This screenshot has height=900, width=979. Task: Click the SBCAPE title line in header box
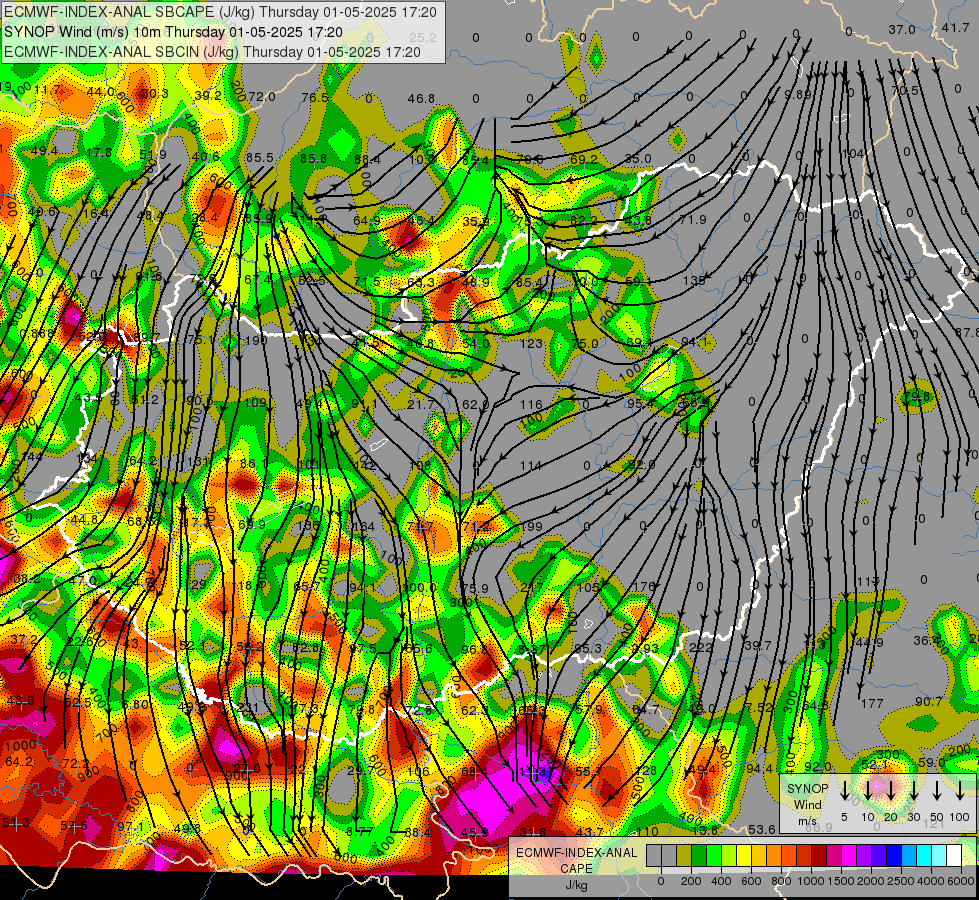pyautogui.click(x=221, y=12)
